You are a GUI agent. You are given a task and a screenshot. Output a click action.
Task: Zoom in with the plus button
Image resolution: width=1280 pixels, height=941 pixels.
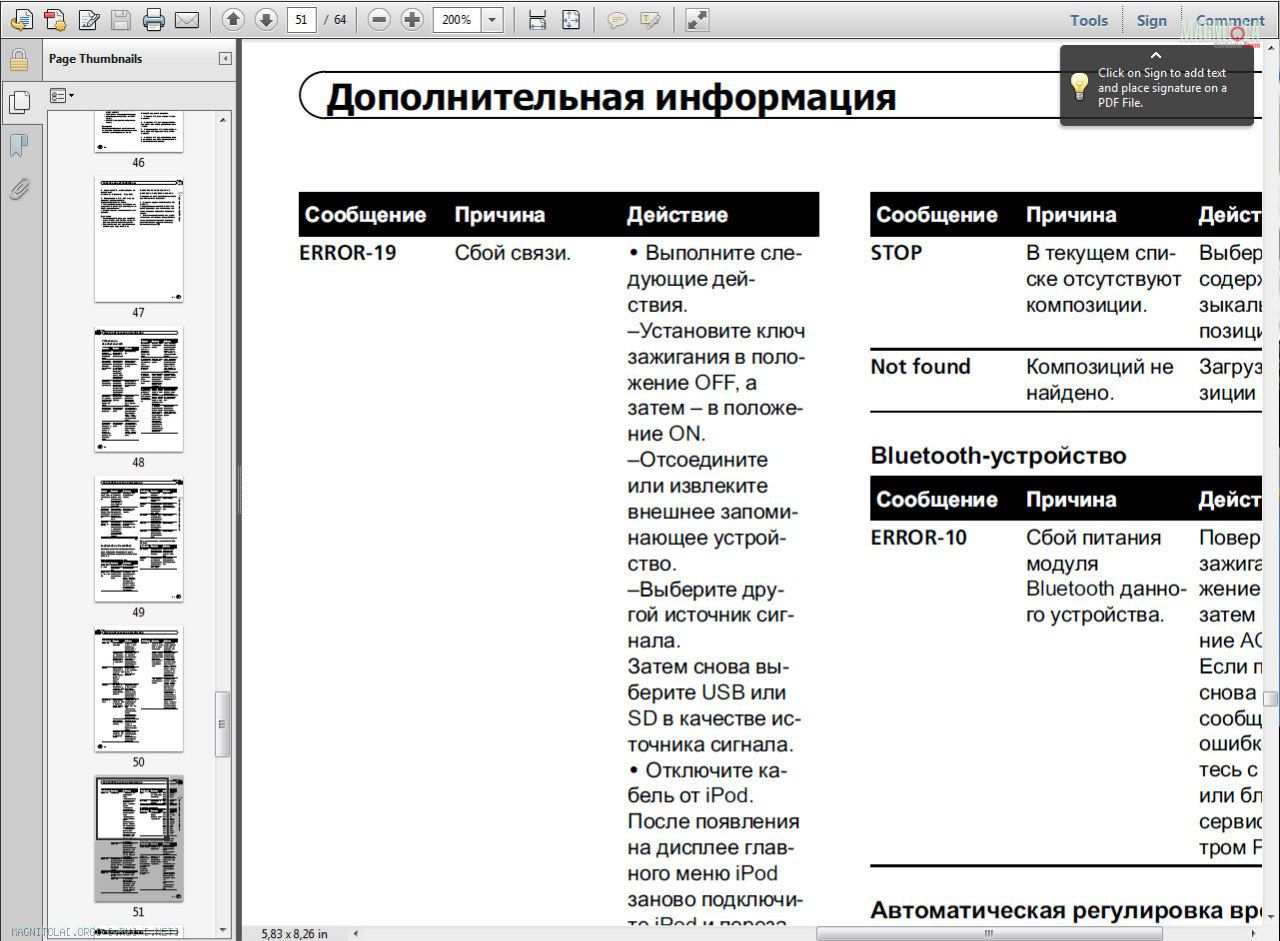click(412, 19)
